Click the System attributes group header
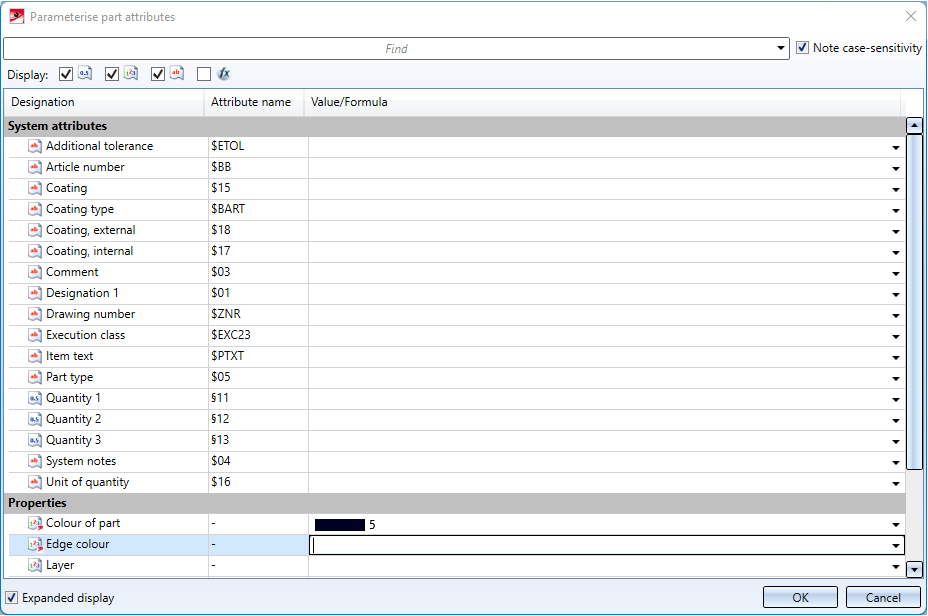 point(455,126)
